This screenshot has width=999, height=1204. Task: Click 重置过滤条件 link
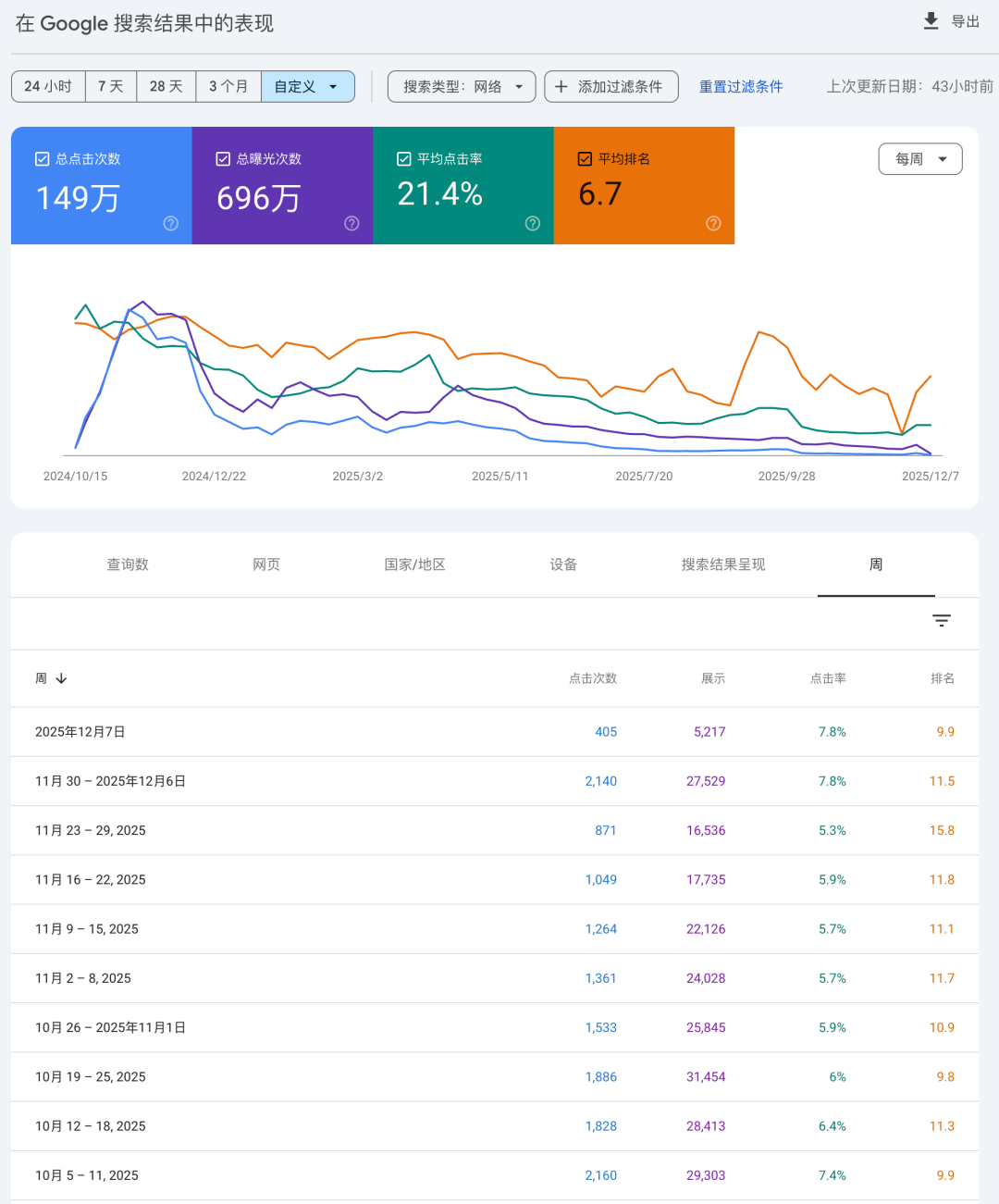pyautogui.click(x=741, y=86)
